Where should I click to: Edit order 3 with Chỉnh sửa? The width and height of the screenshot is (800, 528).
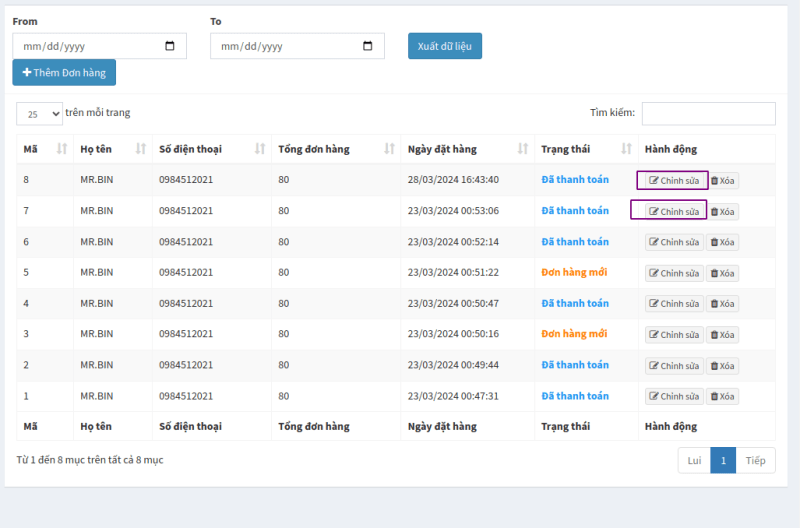(x=674, y=335)
